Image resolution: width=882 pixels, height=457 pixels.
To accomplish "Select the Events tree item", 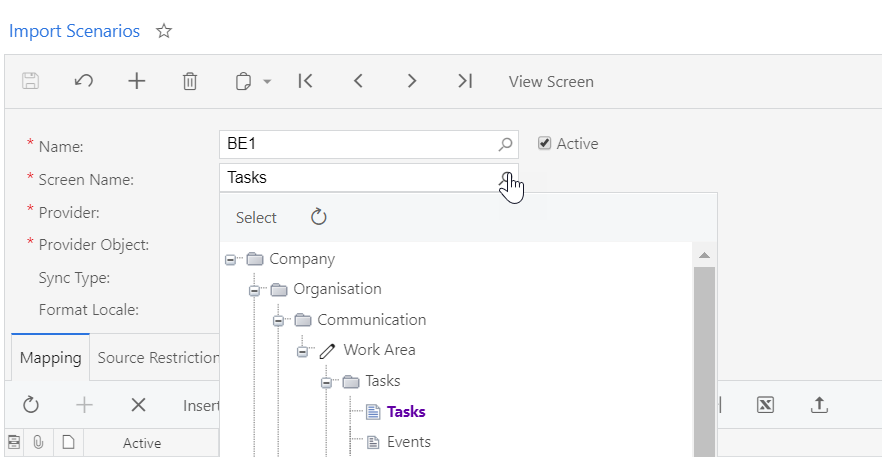I will [408, 441].
